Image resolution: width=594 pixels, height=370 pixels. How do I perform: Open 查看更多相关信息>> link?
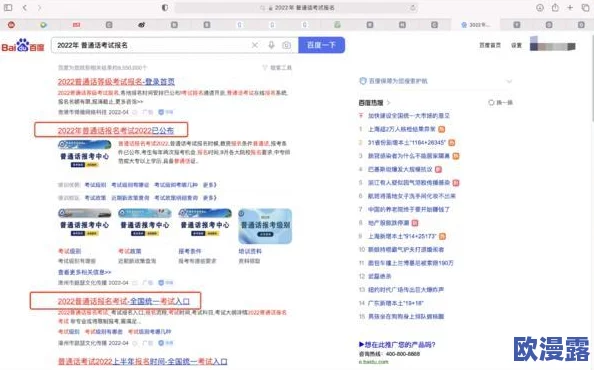84,272
